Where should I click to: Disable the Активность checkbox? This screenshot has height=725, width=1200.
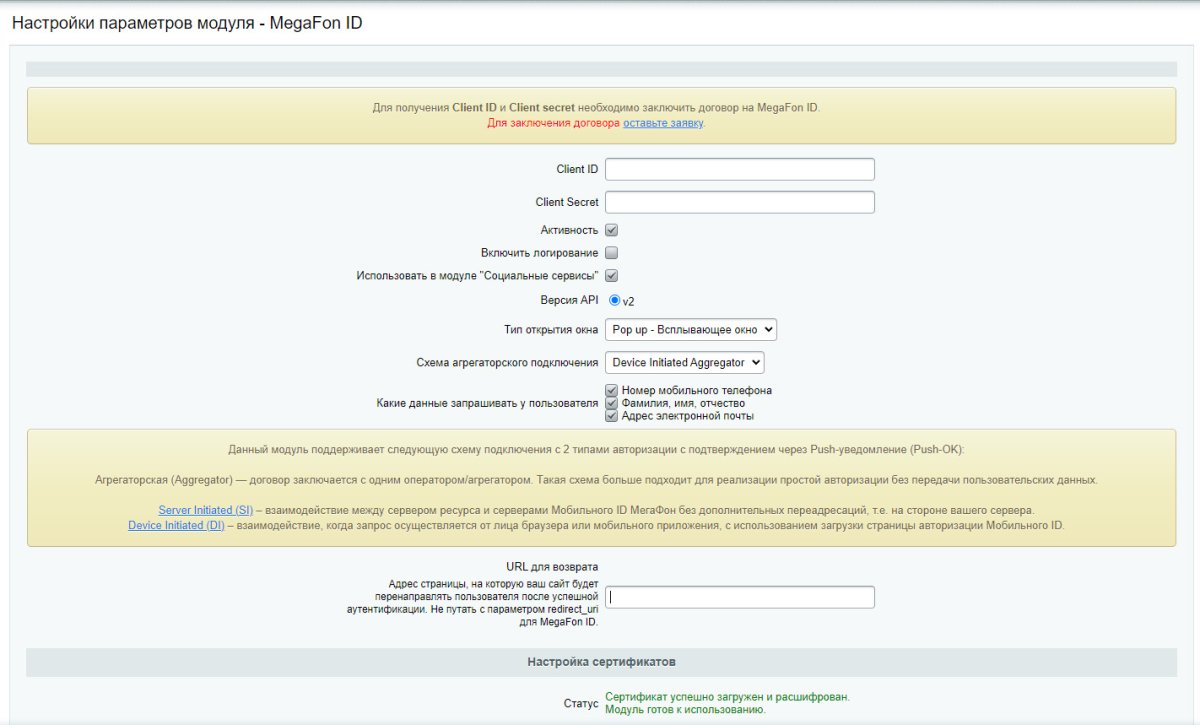coord(610,229)
